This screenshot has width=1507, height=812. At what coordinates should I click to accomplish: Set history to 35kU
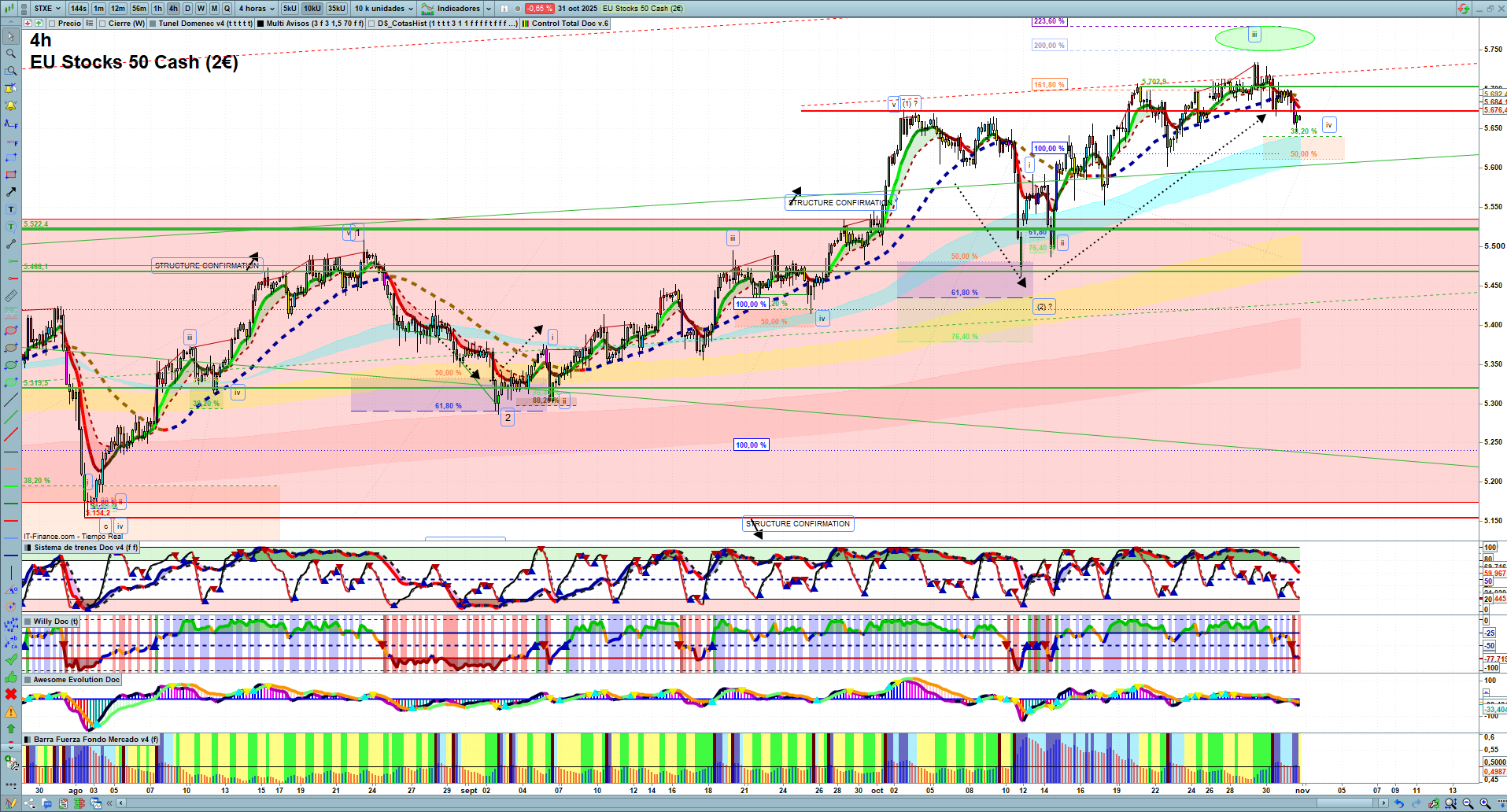tap(336, 9)
